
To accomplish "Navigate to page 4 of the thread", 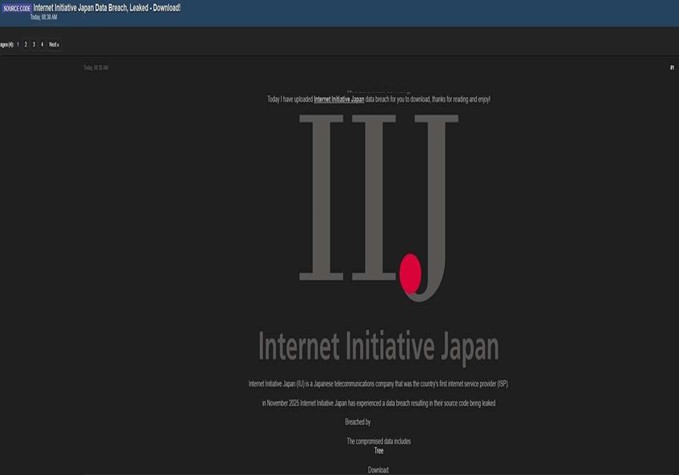I will (x=41, y=45).
